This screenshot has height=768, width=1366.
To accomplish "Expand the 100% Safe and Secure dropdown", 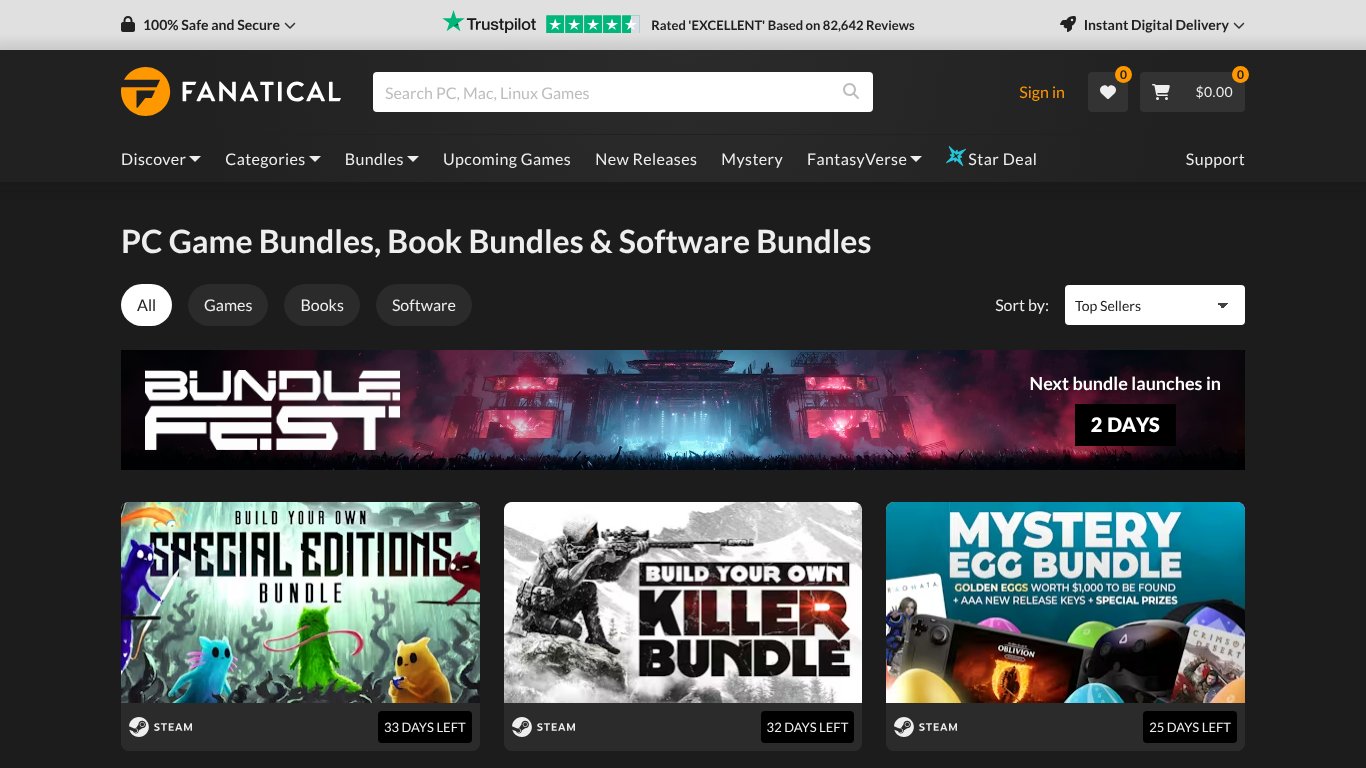I will pyautogui.click(x=208, y=24).
